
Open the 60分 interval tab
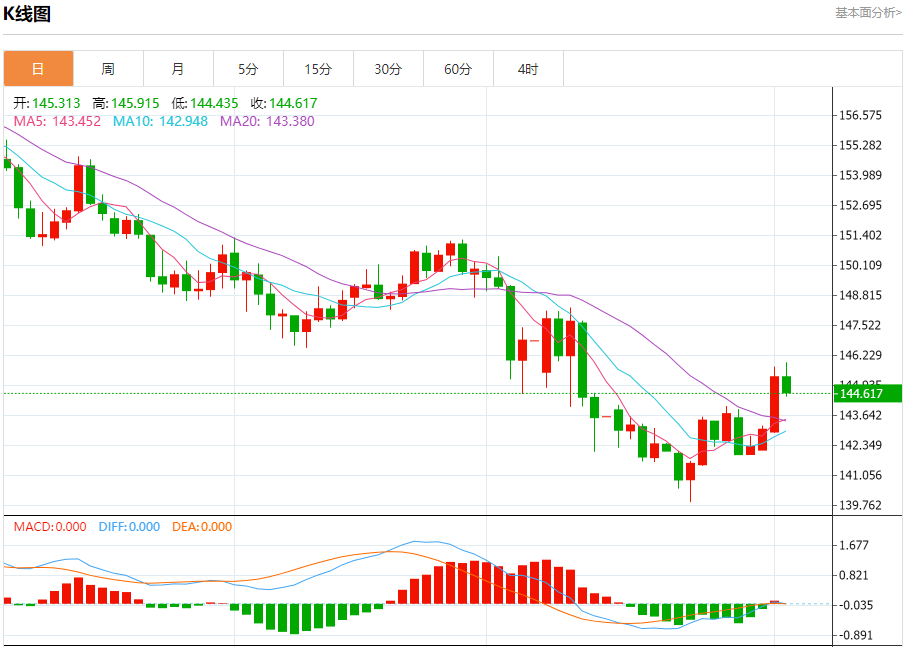459,69
